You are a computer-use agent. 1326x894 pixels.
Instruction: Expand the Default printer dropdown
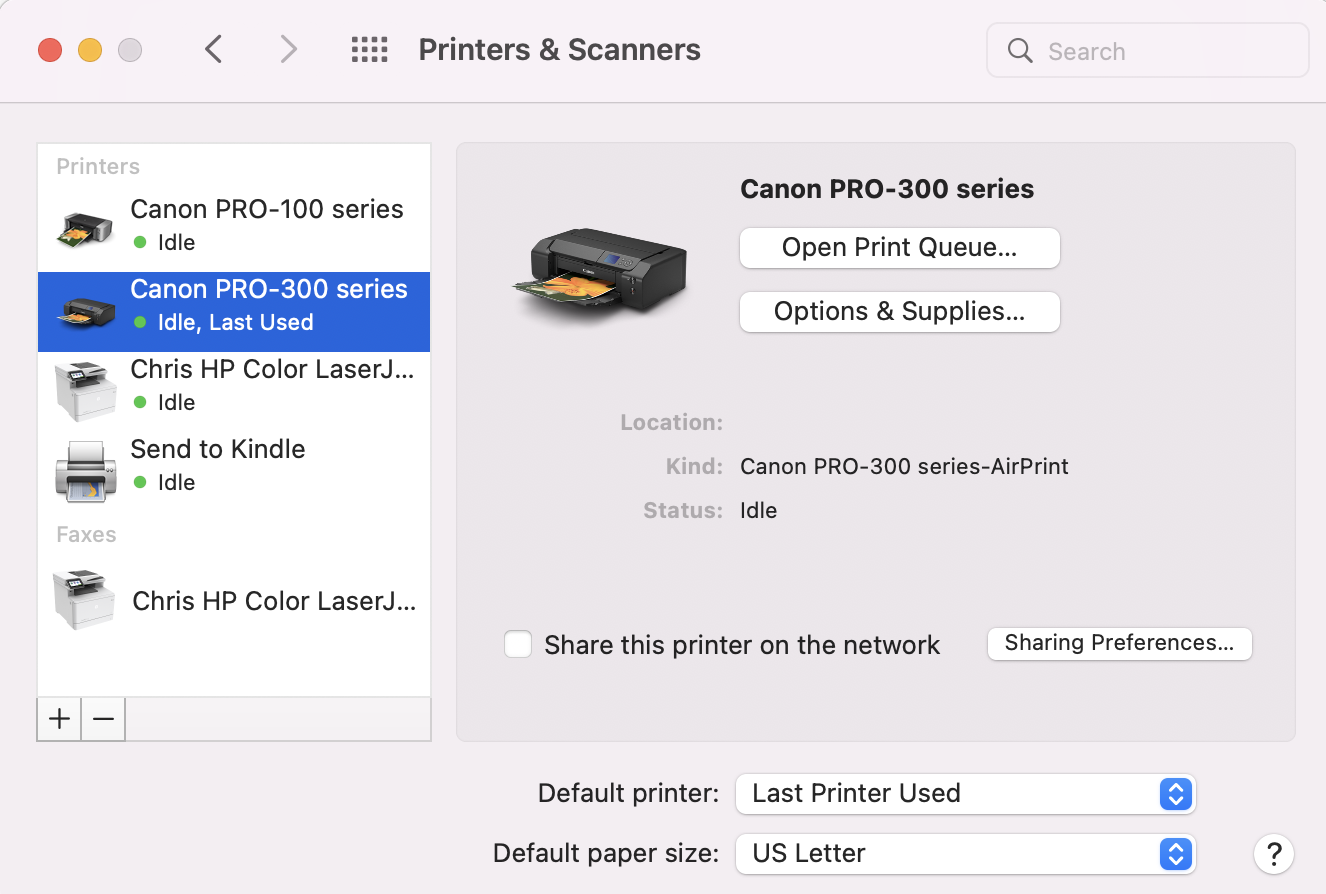coord(965,794)
